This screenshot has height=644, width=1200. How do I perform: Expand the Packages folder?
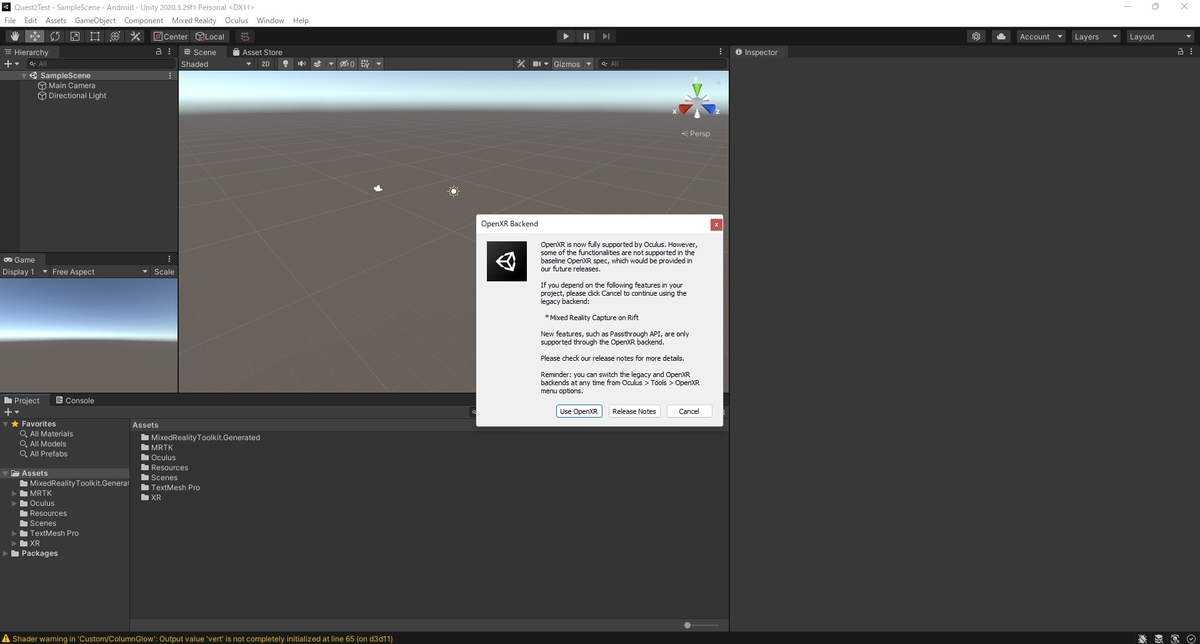point(6,553)
